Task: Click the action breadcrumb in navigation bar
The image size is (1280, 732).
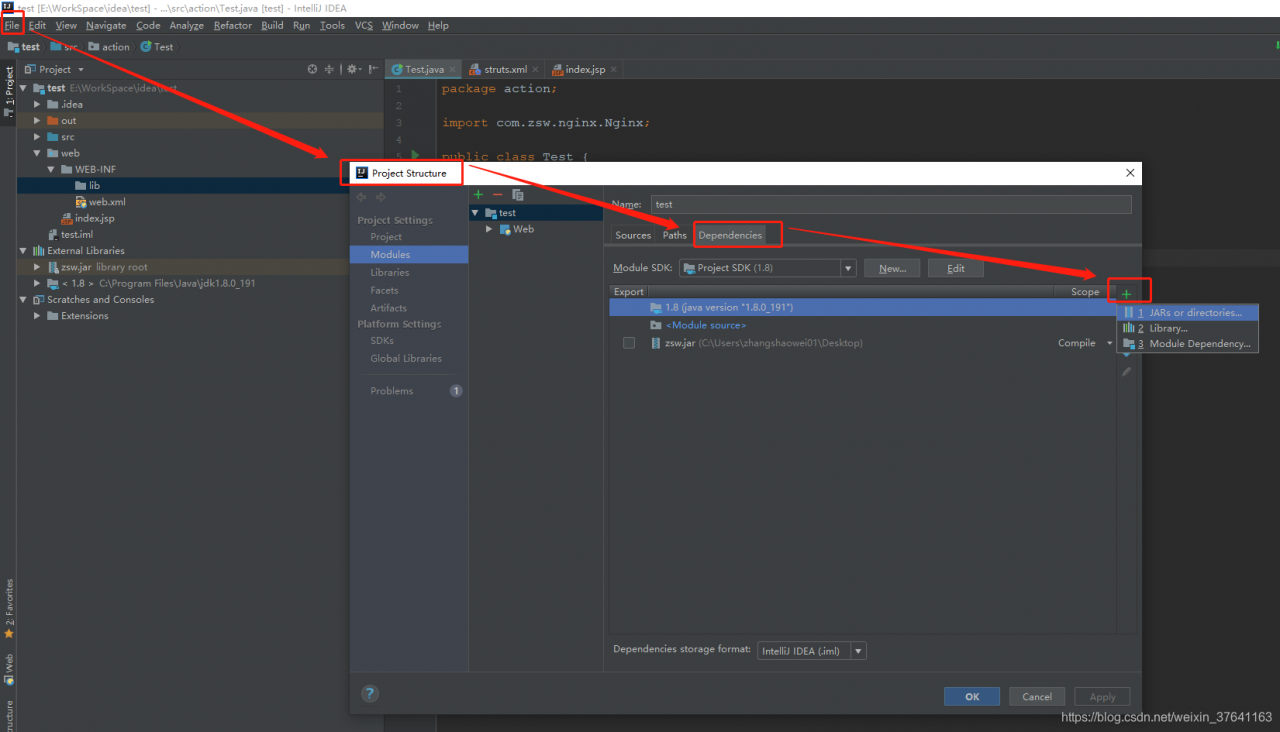Action: 109,47
